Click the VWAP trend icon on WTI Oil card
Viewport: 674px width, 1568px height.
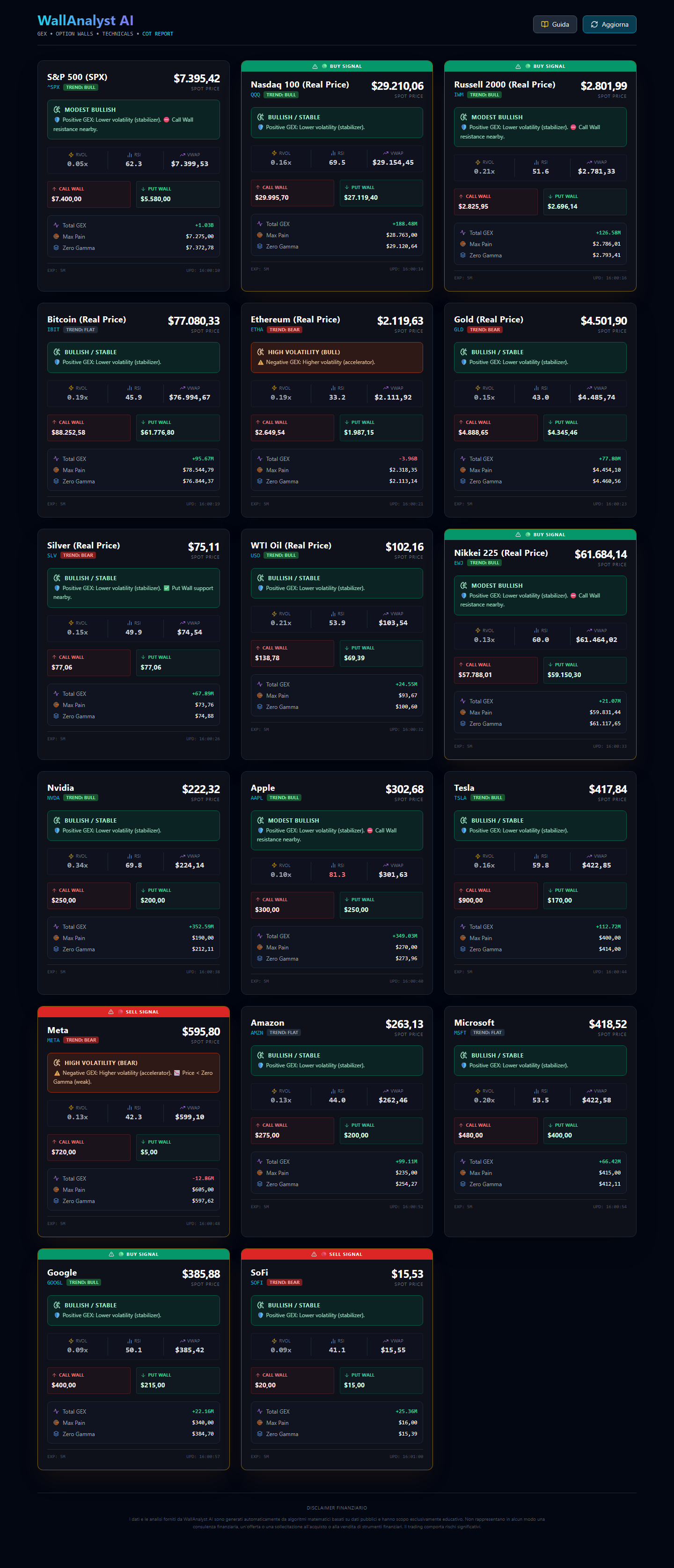(385, 613)
